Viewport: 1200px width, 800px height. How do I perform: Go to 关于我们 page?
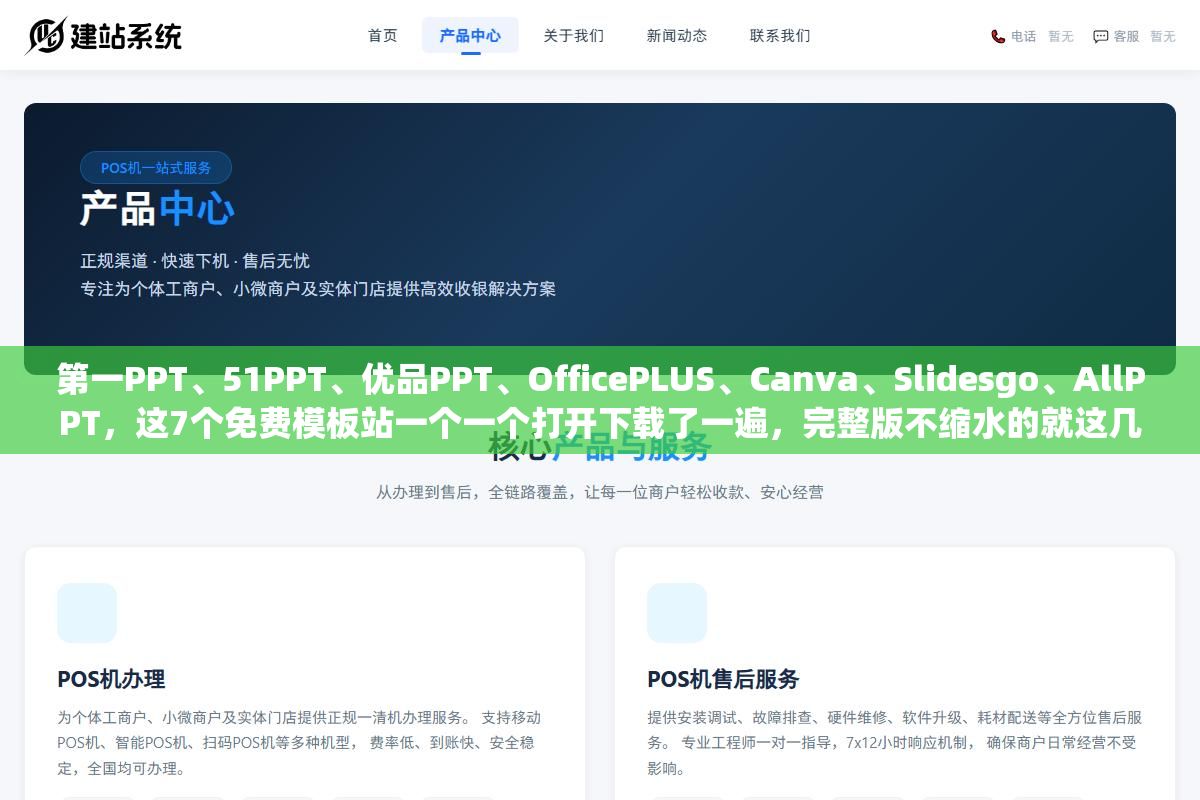574,35
